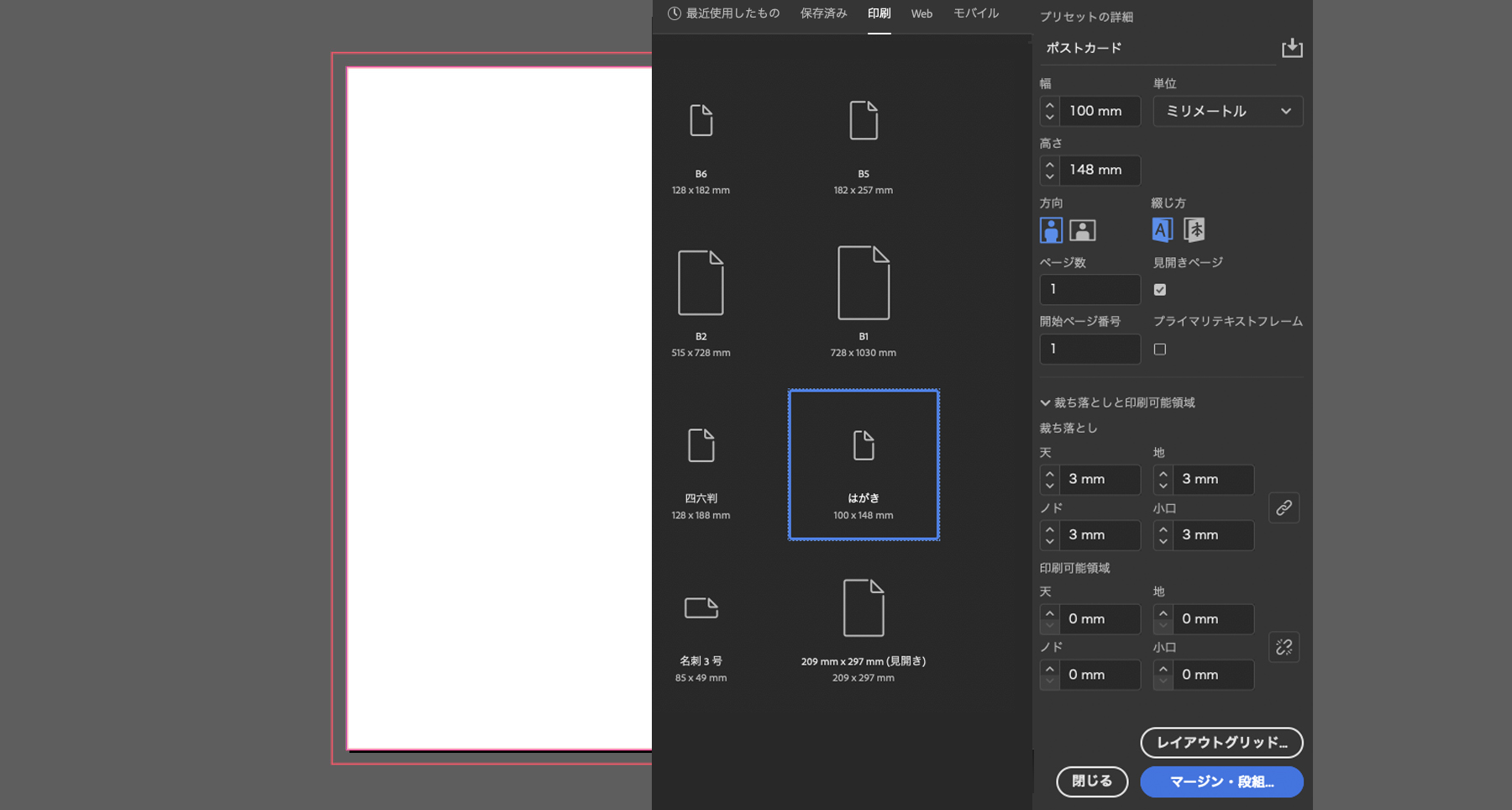Click the save preset download icon
This screenshot has height=810, width=1512.
click(1292, 48)
